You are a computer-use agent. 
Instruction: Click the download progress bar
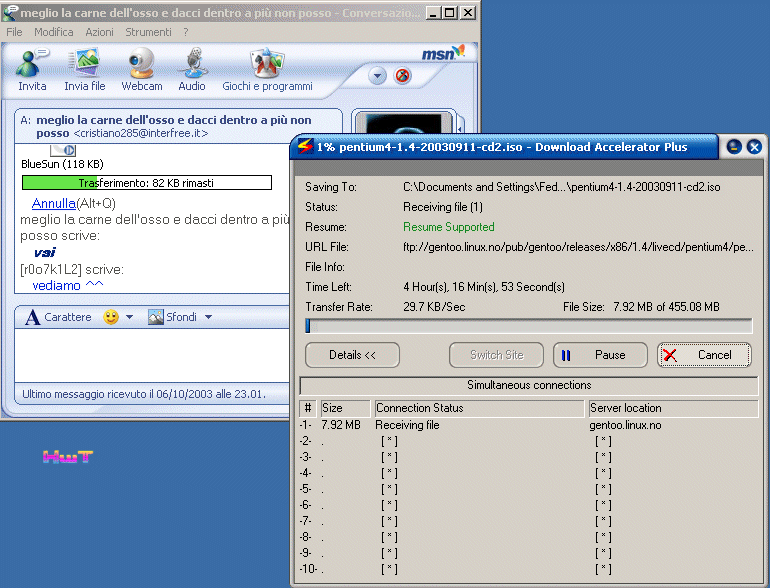[x=528, y=326]
